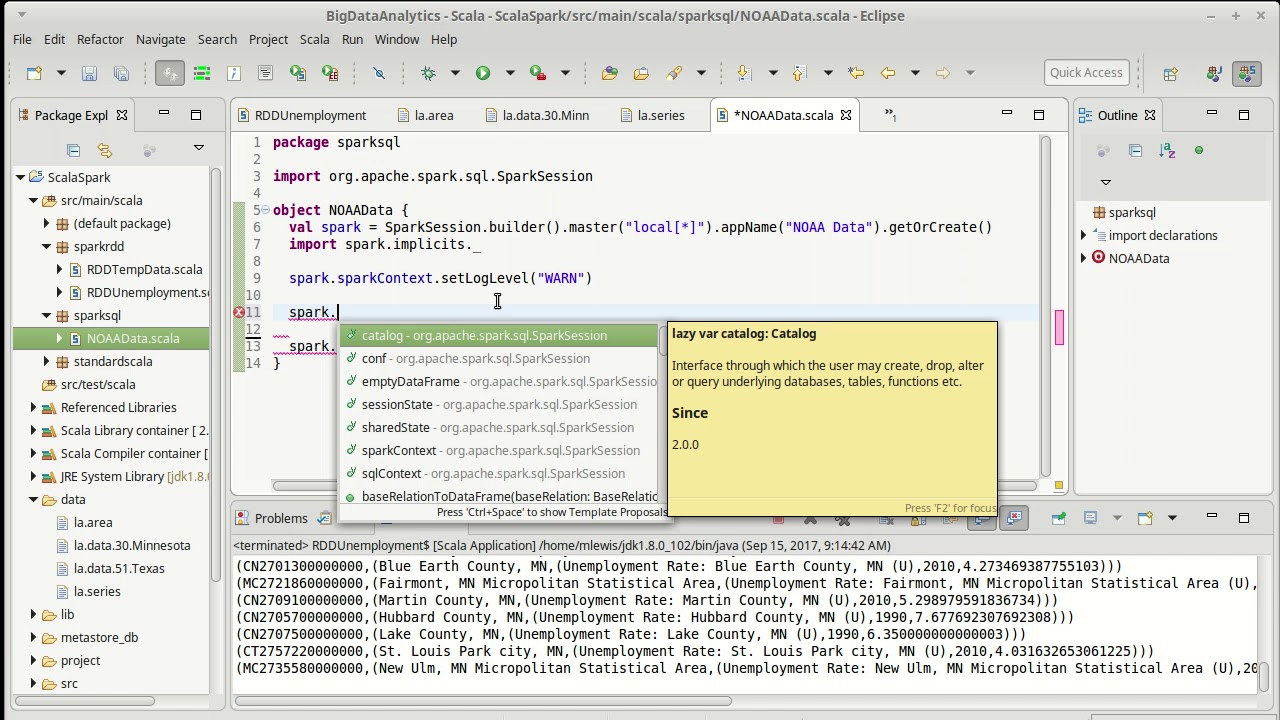Open the Run configurations dropdown arrow
The height and width of the screenshot is (720, 1280).
tap(509, 73)
